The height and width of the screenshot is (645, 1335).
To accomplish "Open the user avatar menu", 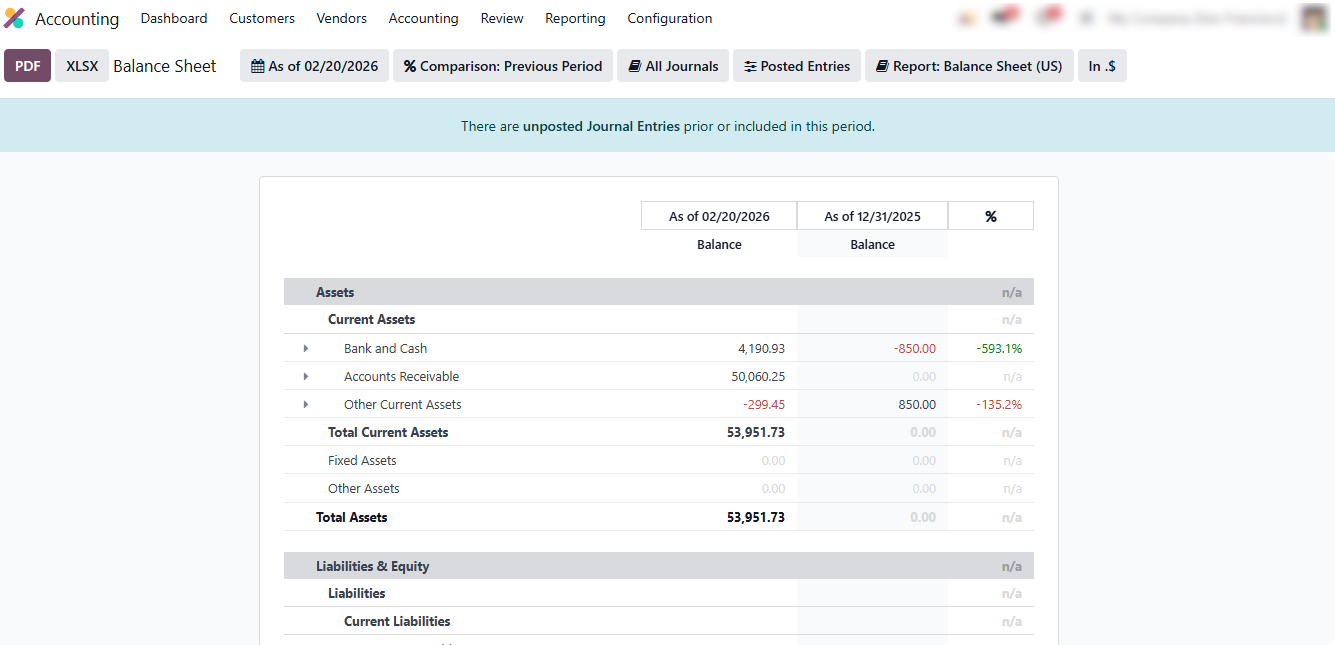I will pyautogui.click(x=1313, y=18).
